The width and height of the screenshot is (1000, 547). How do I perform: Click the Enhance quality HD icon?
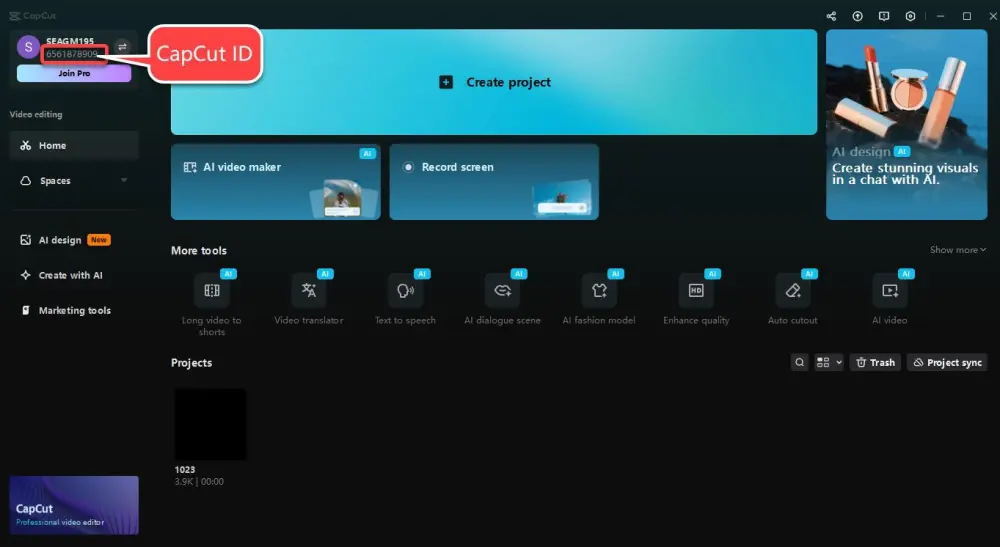click(696, 291)
